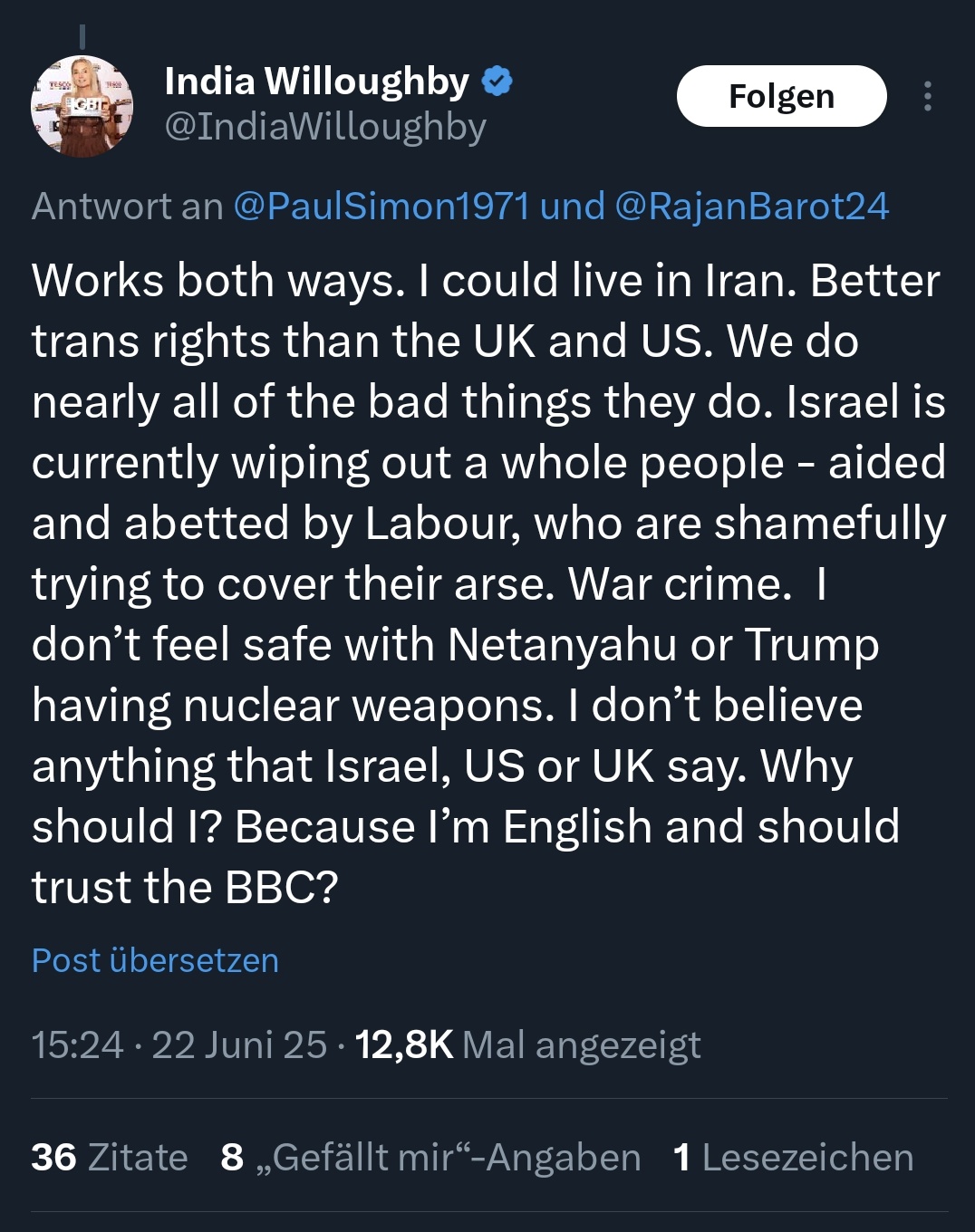Open the three-dot more options menu
Viewport: 975px width, 1232px height.
[x=927, y=96]
